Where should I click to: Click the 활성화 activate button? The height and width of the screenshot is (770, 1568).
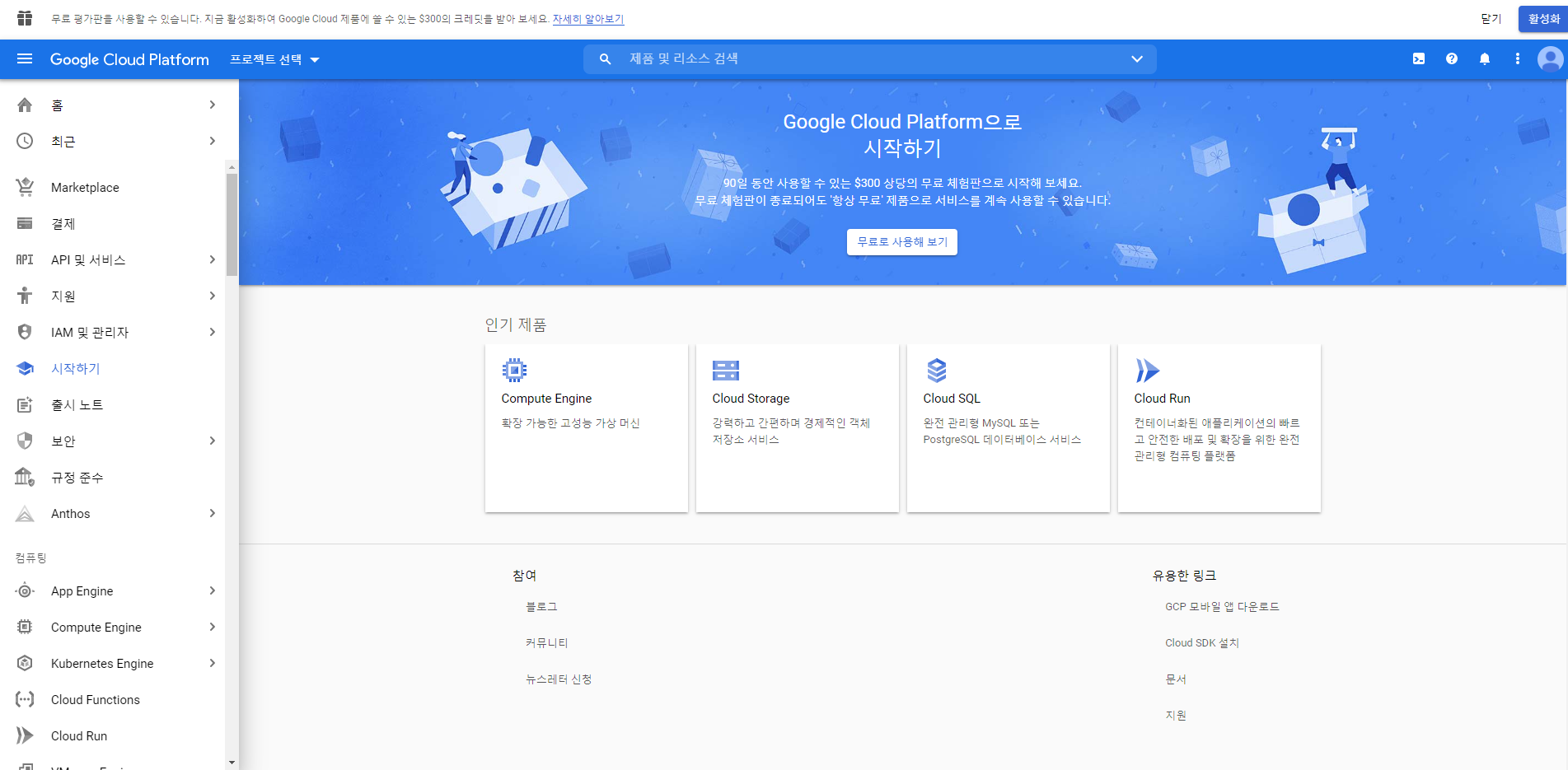[x=1543, y=19]
